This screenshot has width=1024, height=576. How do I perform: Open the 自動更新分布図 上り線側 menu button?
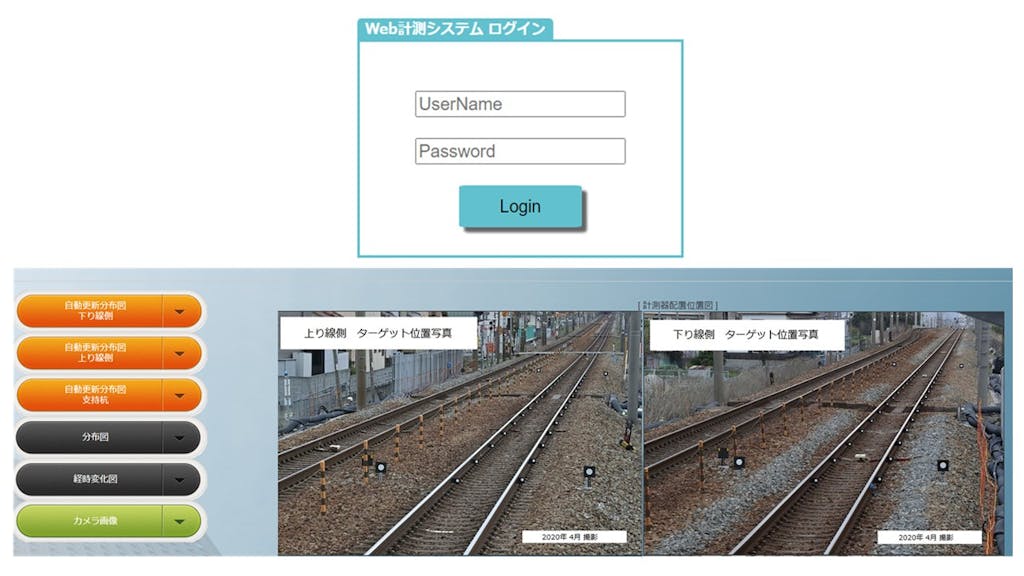(x=91, y=353)
